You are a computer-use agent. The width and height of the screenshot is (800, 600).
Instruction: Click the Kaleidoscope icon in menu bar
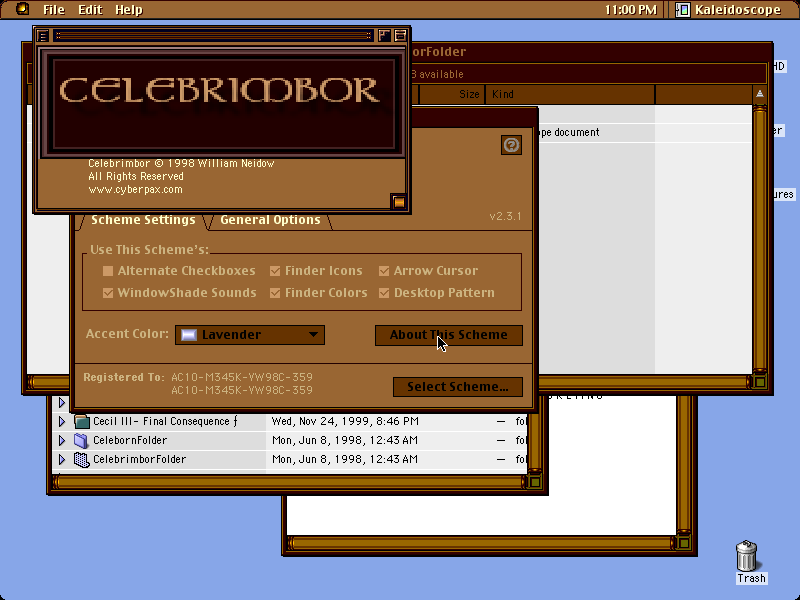(x=683, y=10)
